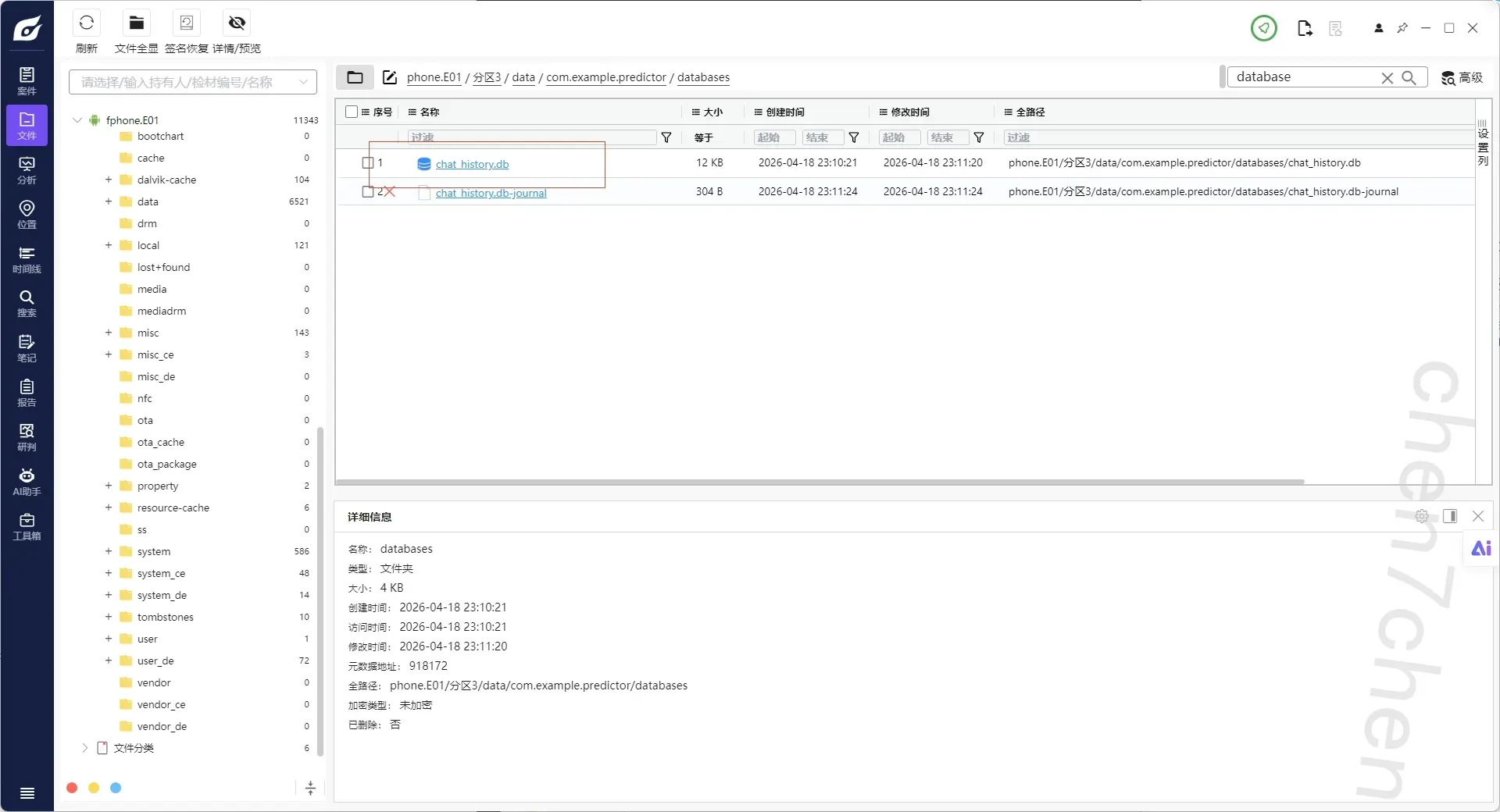The image size is (1500, 812).
Task: Open the chat_history.db-journal file link
Action: pos(491,193)
